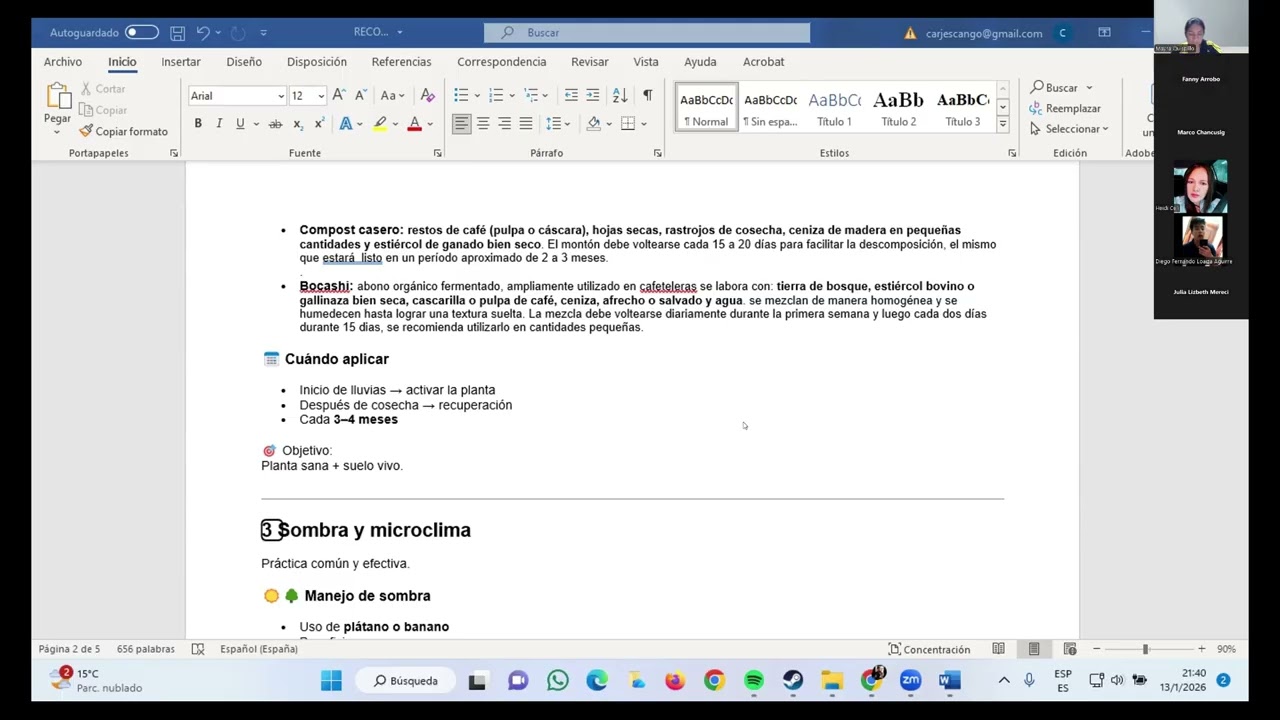The image size is (1280, 720).
Task: Decrease paragraph indent
Action: point(571,95)
